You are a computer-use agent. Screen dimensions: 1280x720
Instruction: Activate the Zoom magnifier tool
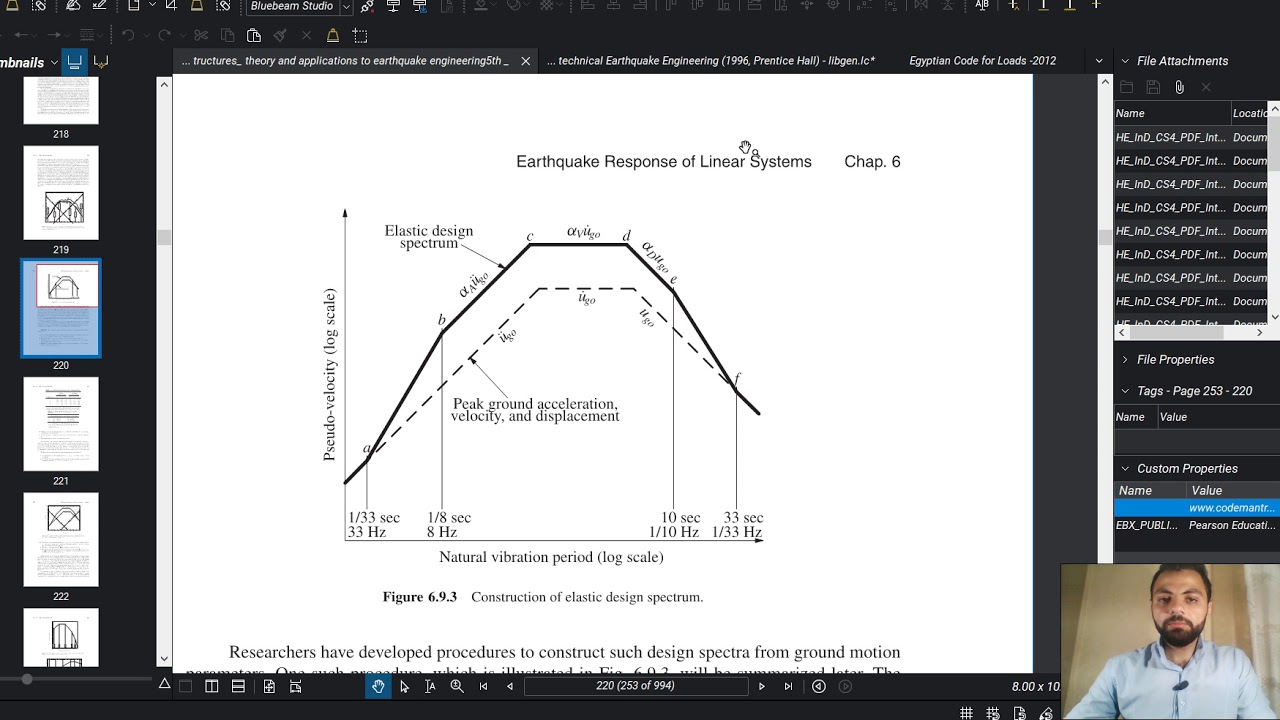click(457, 686)
